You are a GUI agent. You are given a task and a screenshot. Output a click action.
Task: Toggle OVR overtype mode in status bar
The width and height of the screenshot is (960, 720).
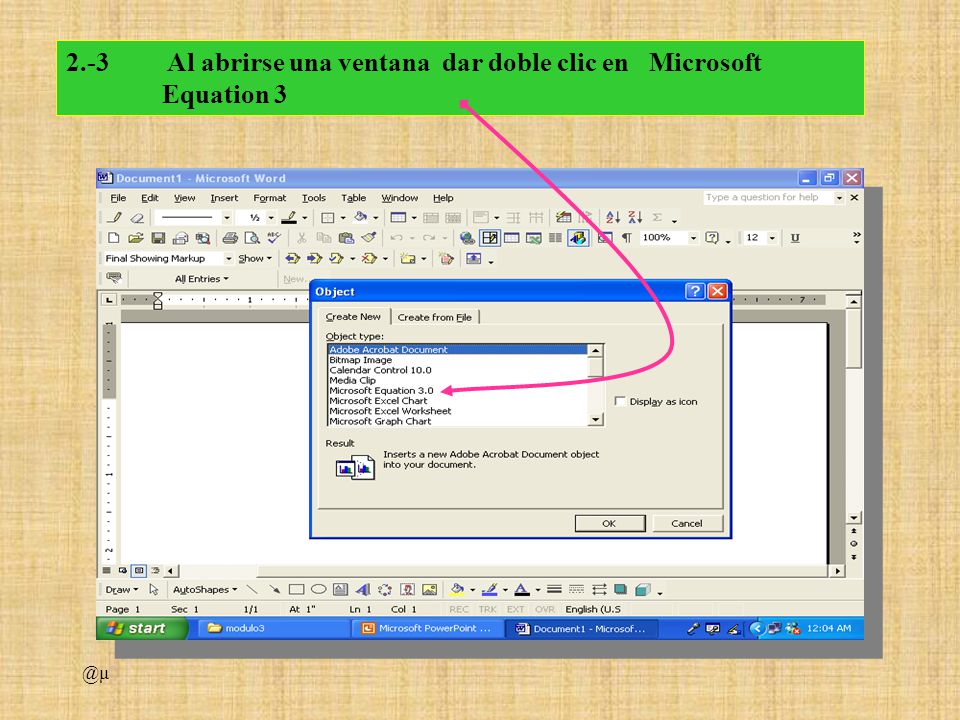click(x=544, y=609)
